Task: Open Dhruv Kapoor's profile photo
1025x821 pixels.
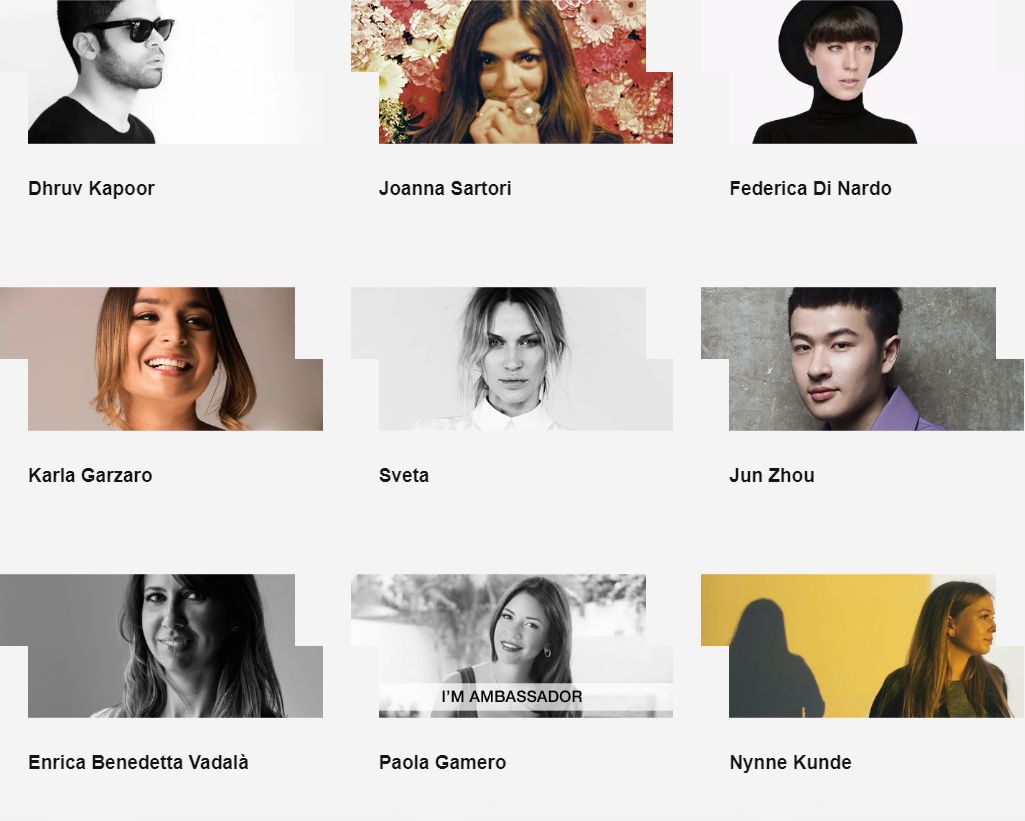Action: pyautogui.click(x=161, y=72)
